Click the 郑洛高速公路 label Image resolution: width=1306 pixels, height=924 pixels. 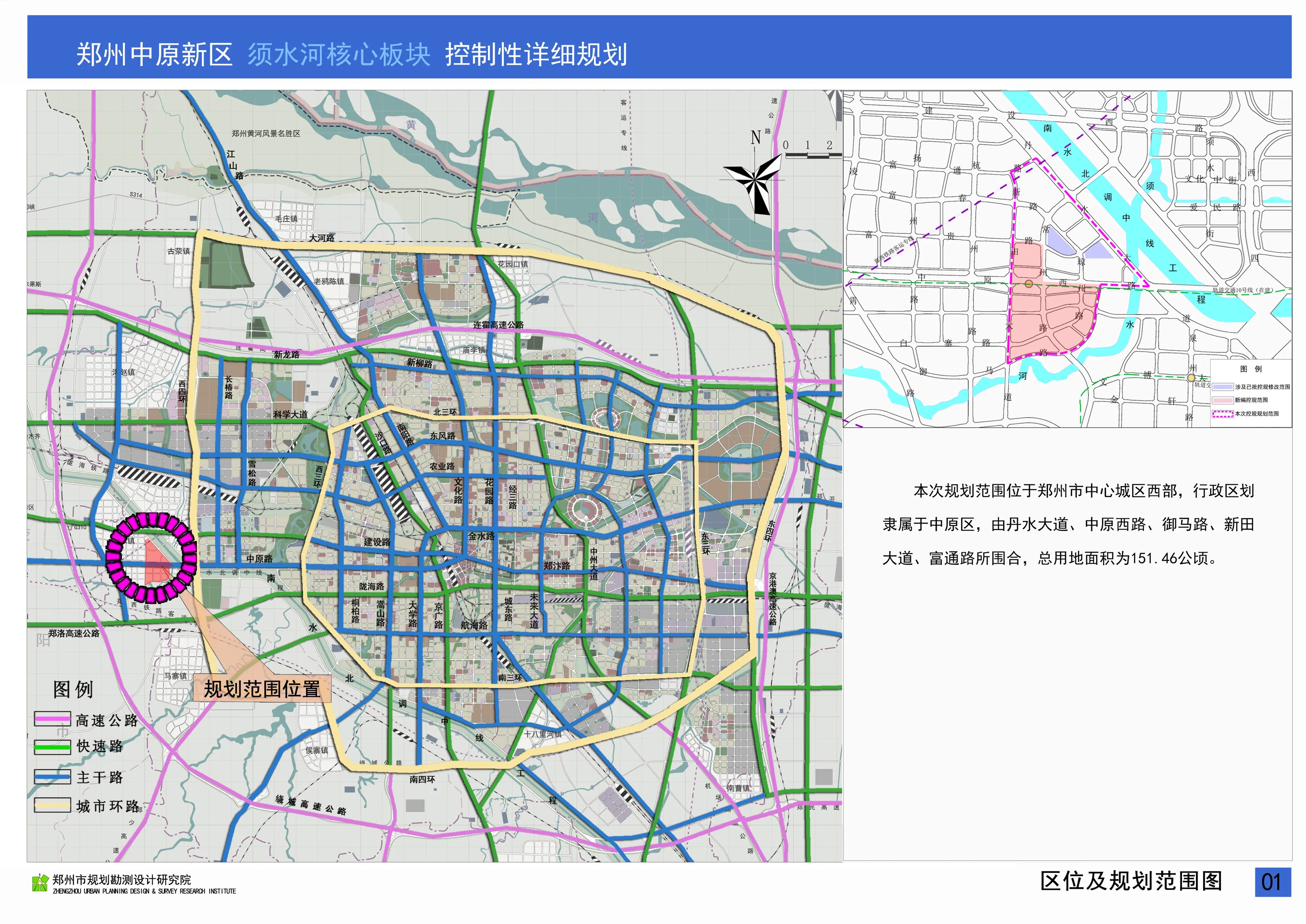tap(73, 633)
